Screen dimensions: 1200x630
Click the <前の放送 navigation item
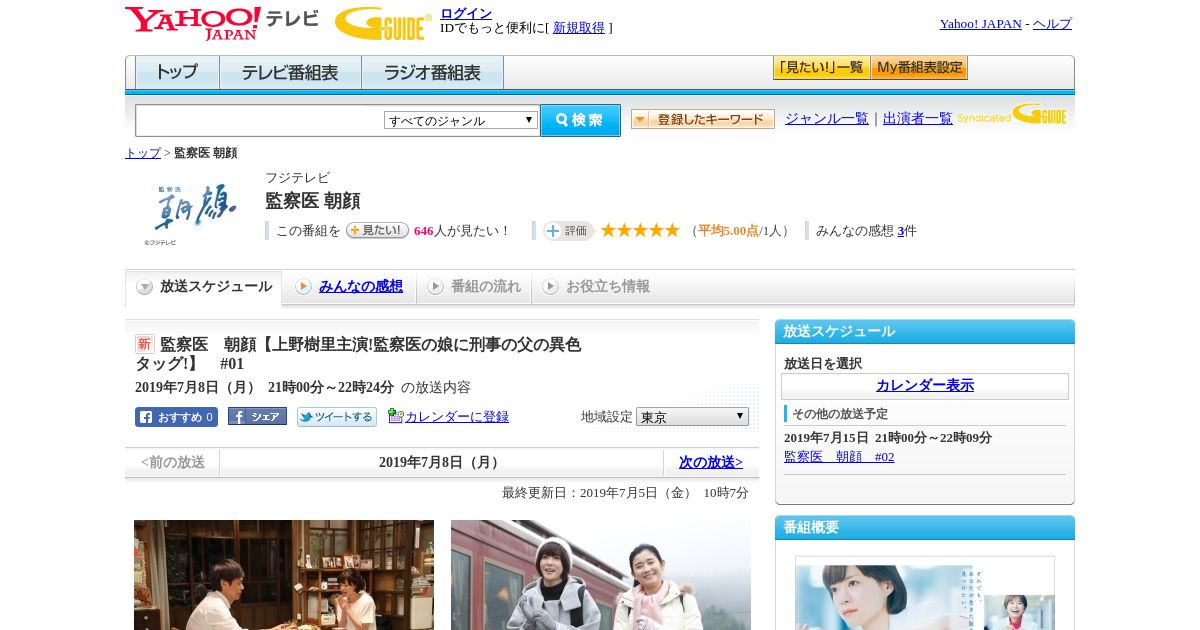pyautogui.click(x=173, y=462)
